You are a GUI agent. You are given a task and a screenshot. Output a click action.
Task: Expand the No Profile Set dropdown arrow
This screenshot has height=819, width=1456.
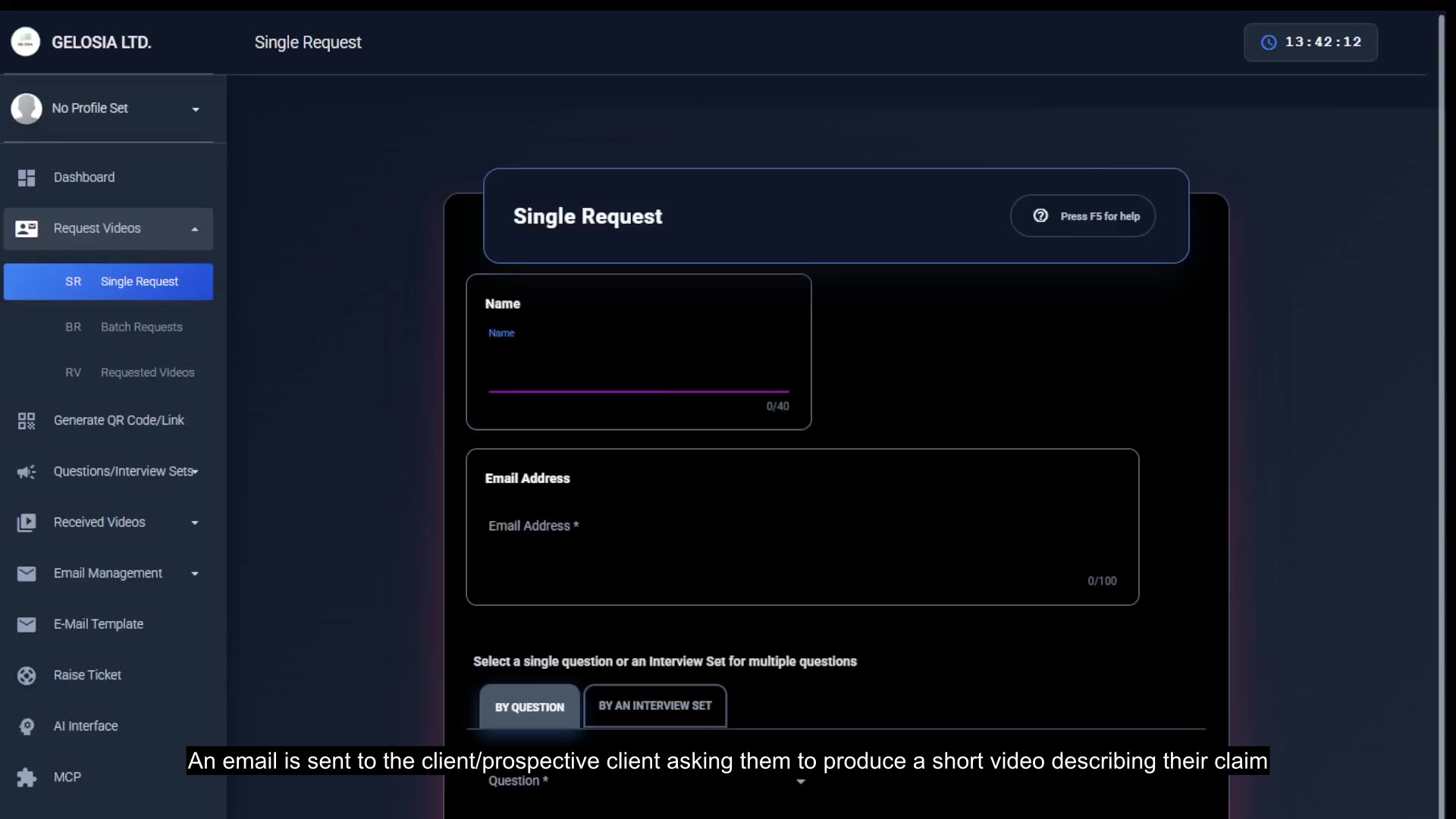click(x=196, y=109)
